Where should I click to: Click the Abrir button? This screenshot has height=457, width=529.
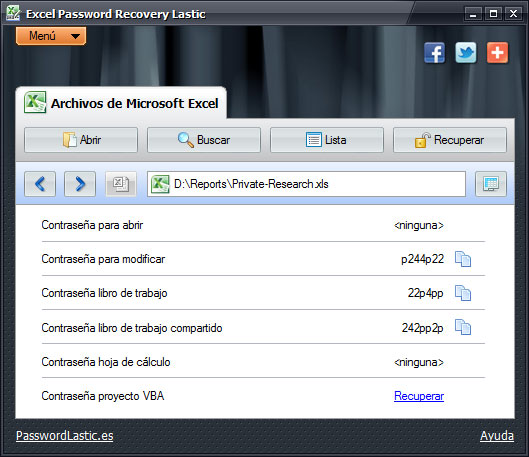coord(81,140)
